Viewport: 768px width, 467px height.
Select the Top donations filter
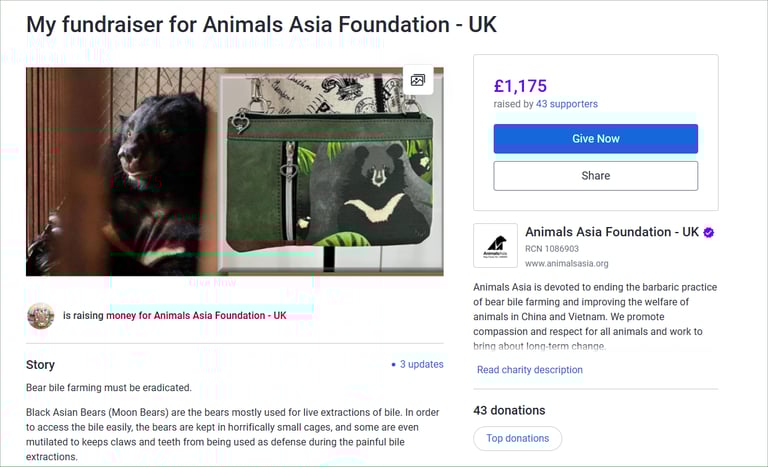[x=517, y=438]
